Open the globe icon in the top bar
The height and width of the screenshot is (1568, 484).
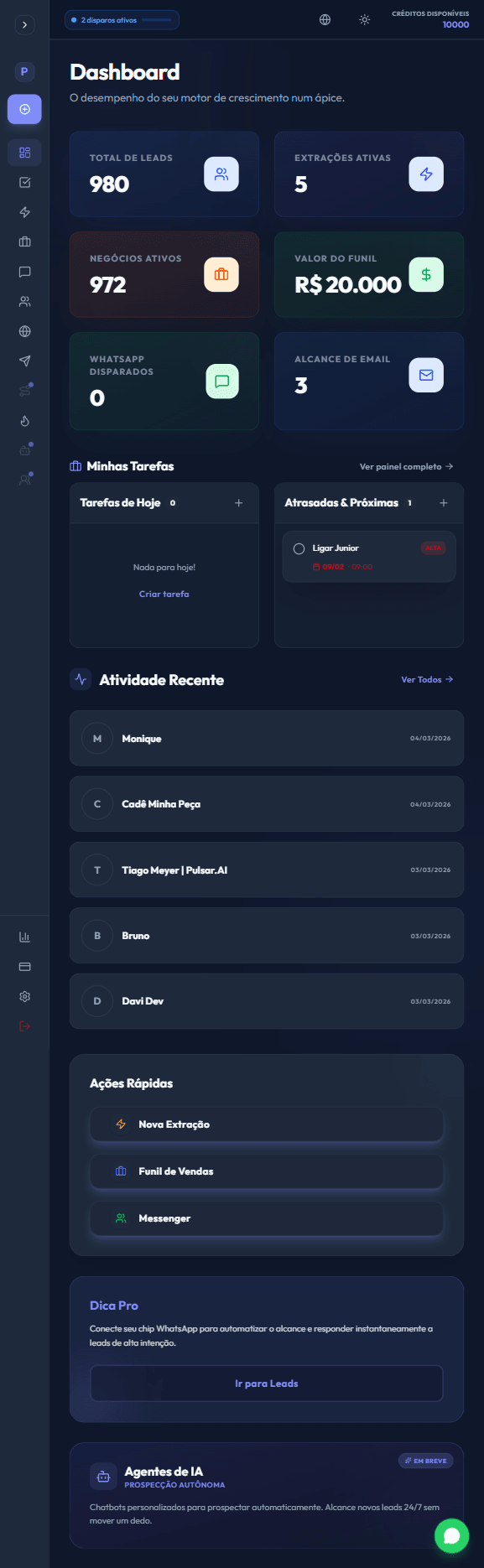click(x=325, y=19)
